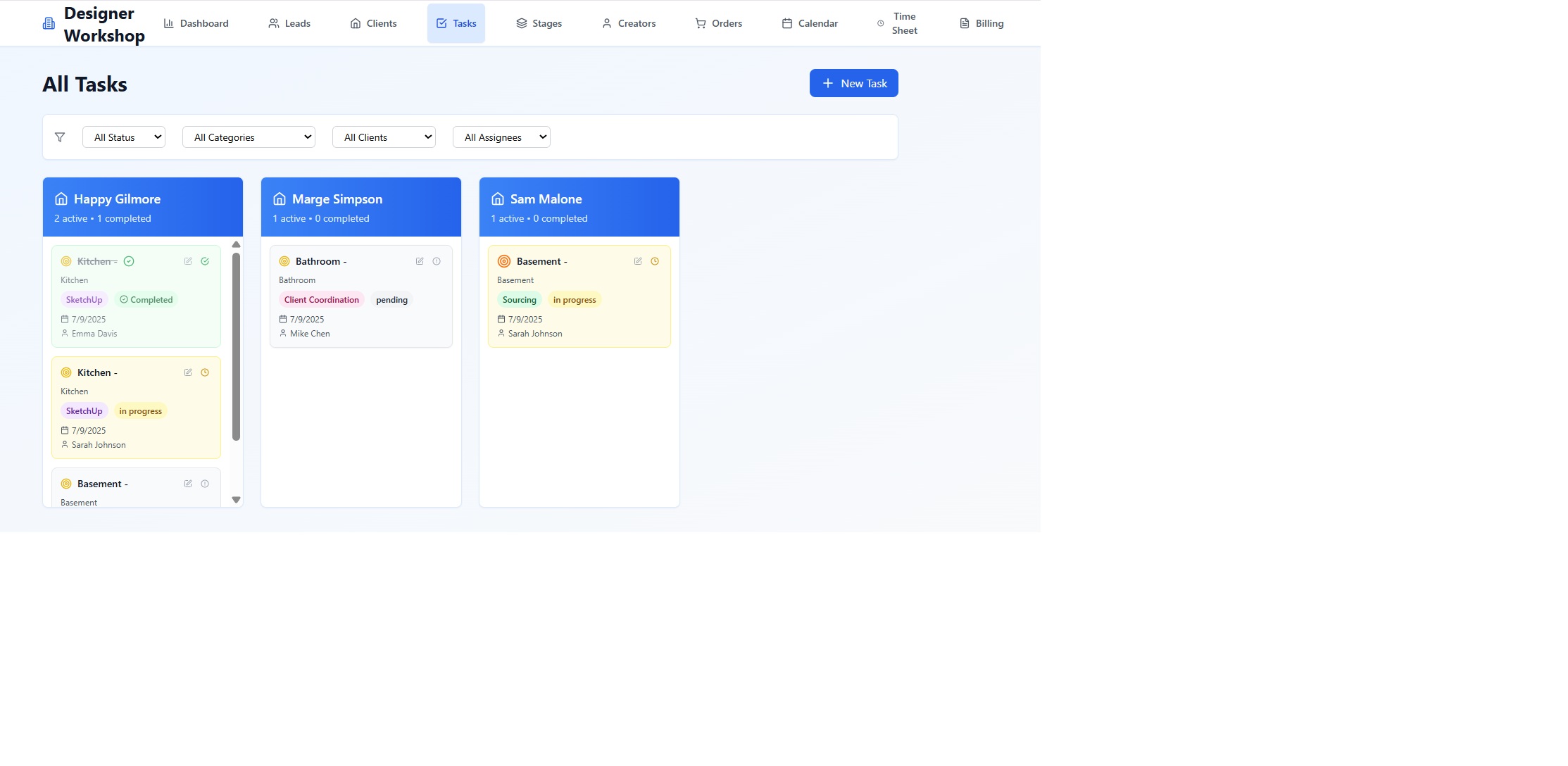The image size is (1568, 766).
Task: Open the All Categories dropdown
Action: 249,137
